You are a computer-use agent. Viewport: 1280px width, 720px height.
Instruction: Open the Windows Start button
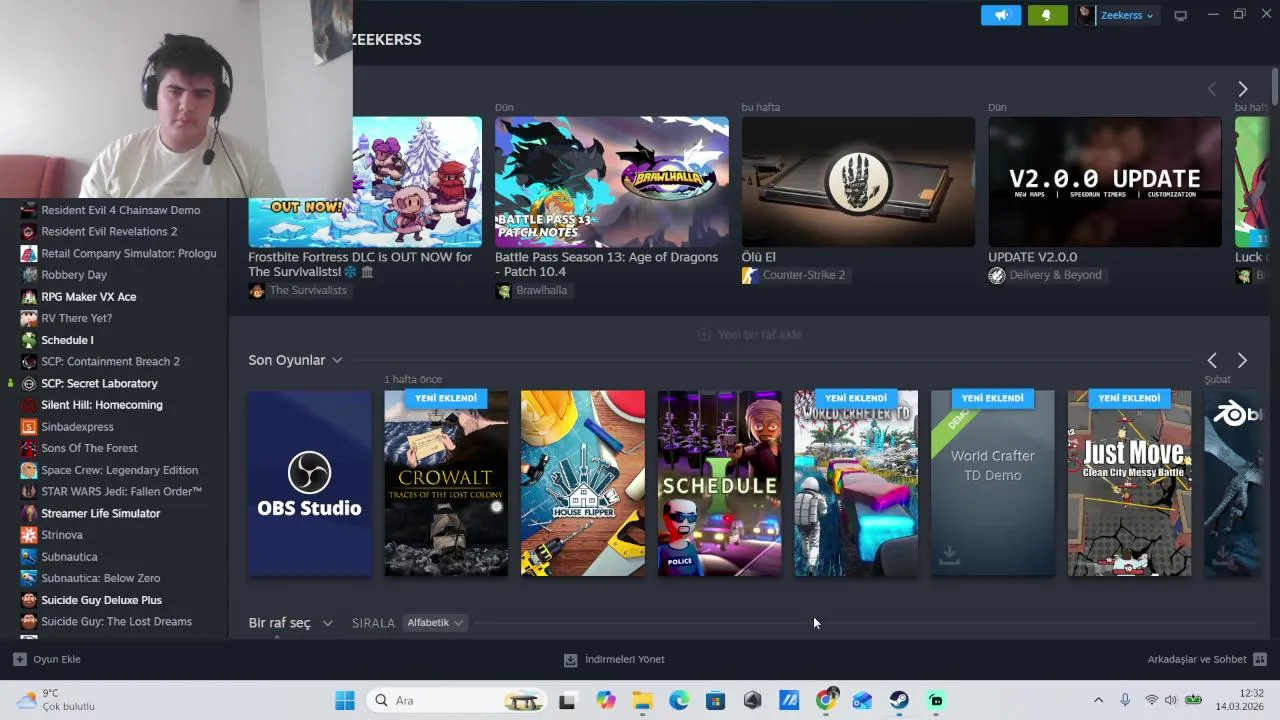[x=345, y=700]
